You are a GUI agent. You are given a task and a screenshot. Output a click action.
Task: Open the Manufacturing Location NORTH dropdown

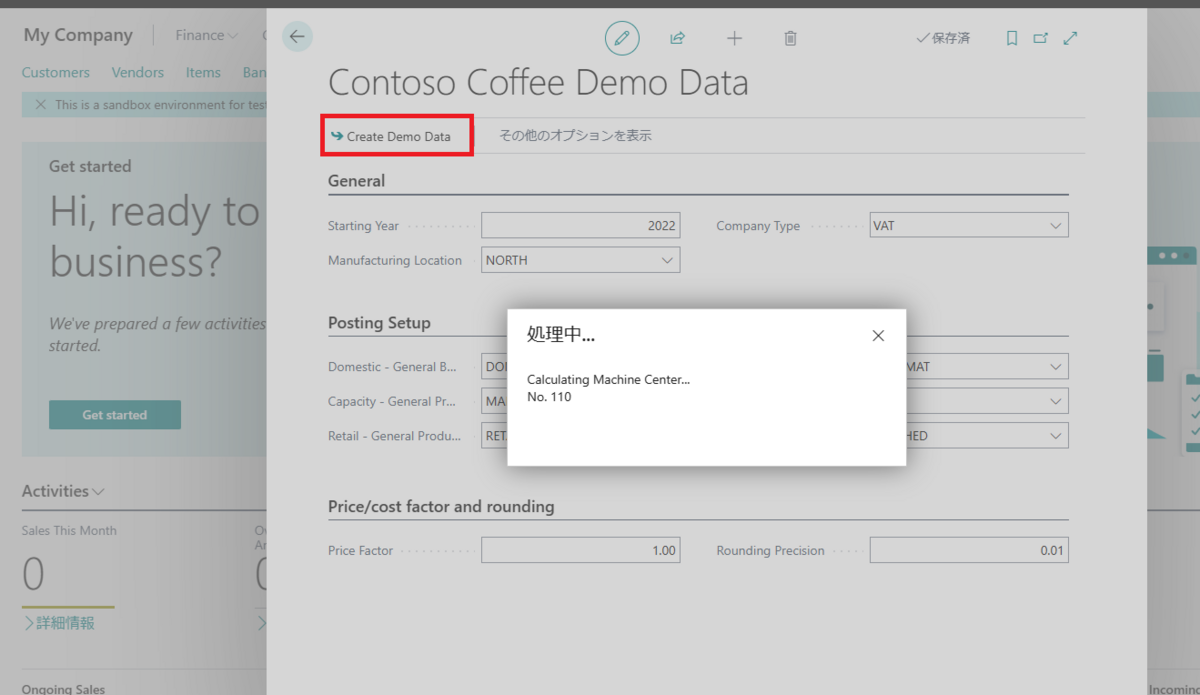(667, 259)
